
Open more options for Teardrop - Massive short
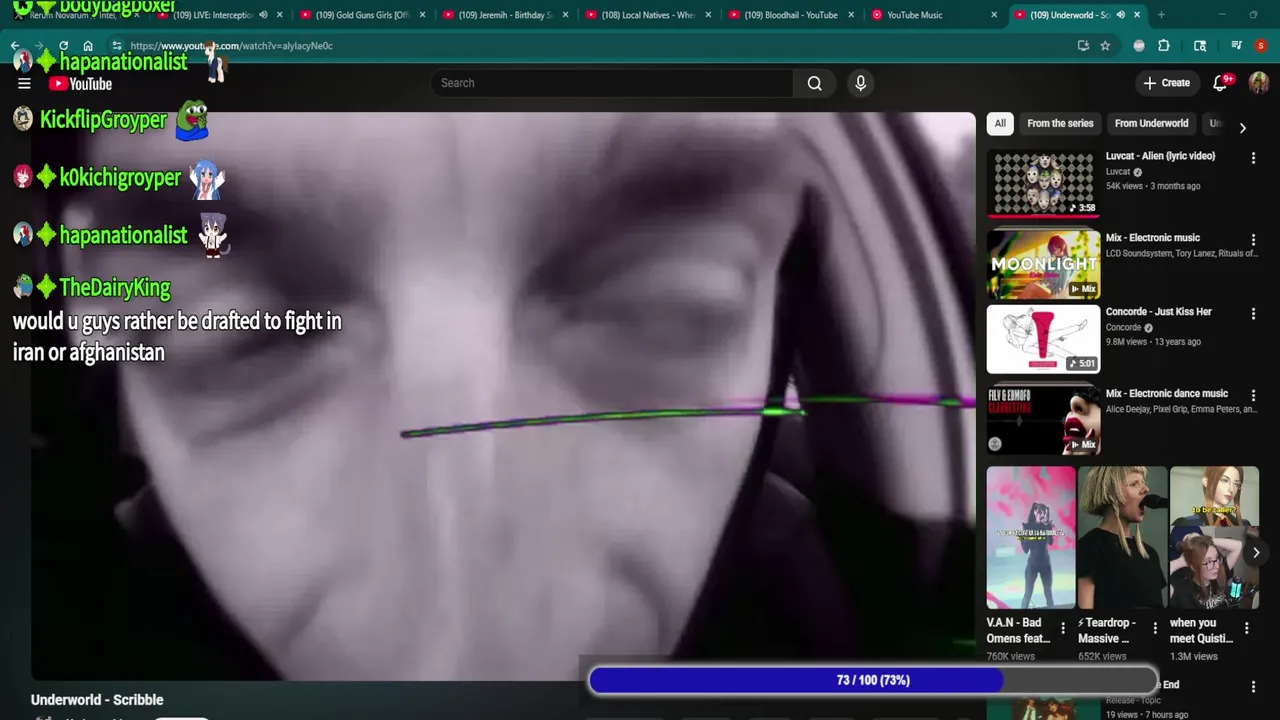[x=1155, y=628]
